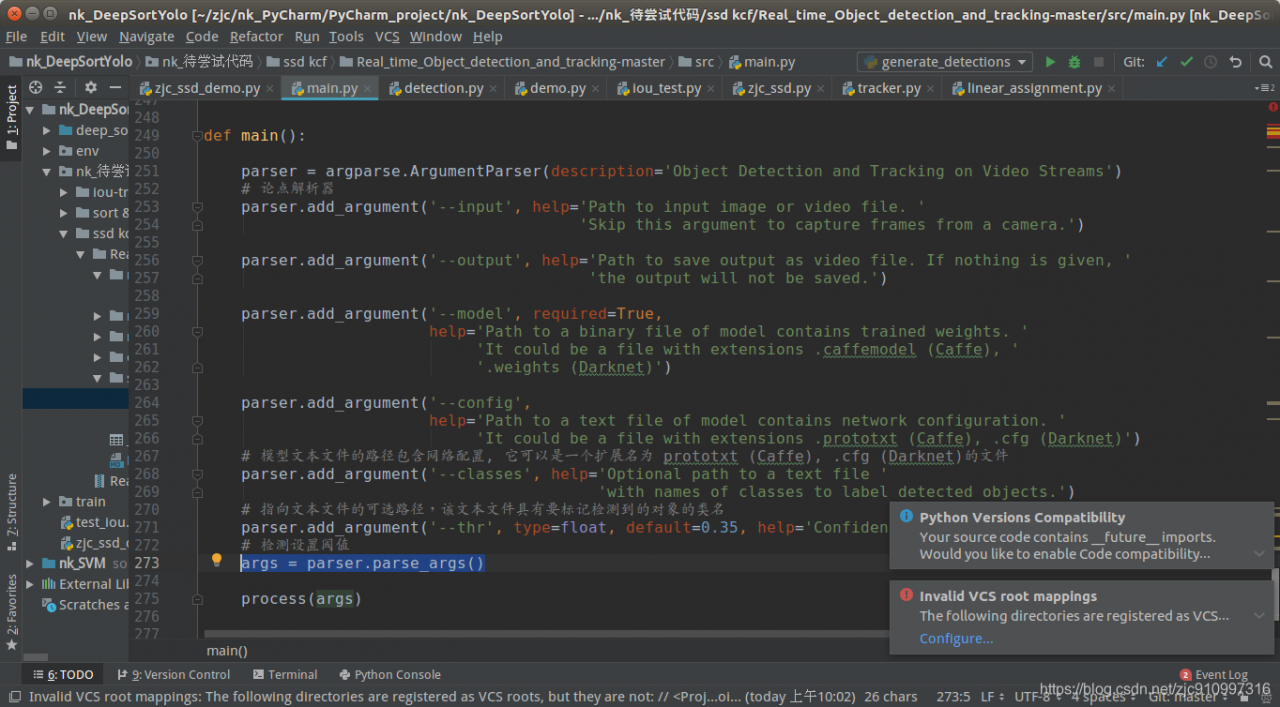The width and height of the screenshot is (1280, 707).
Task: Click the src breadcrumb in navigation bar
Action: (698, 62)
